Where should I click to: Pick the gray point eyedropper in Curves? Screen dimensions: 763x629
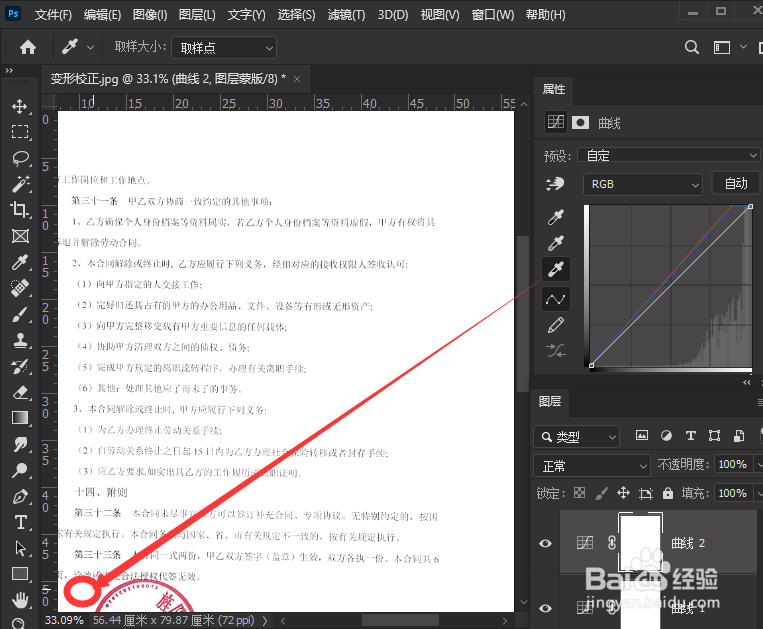pyautogui.click(x=556, y=243)
